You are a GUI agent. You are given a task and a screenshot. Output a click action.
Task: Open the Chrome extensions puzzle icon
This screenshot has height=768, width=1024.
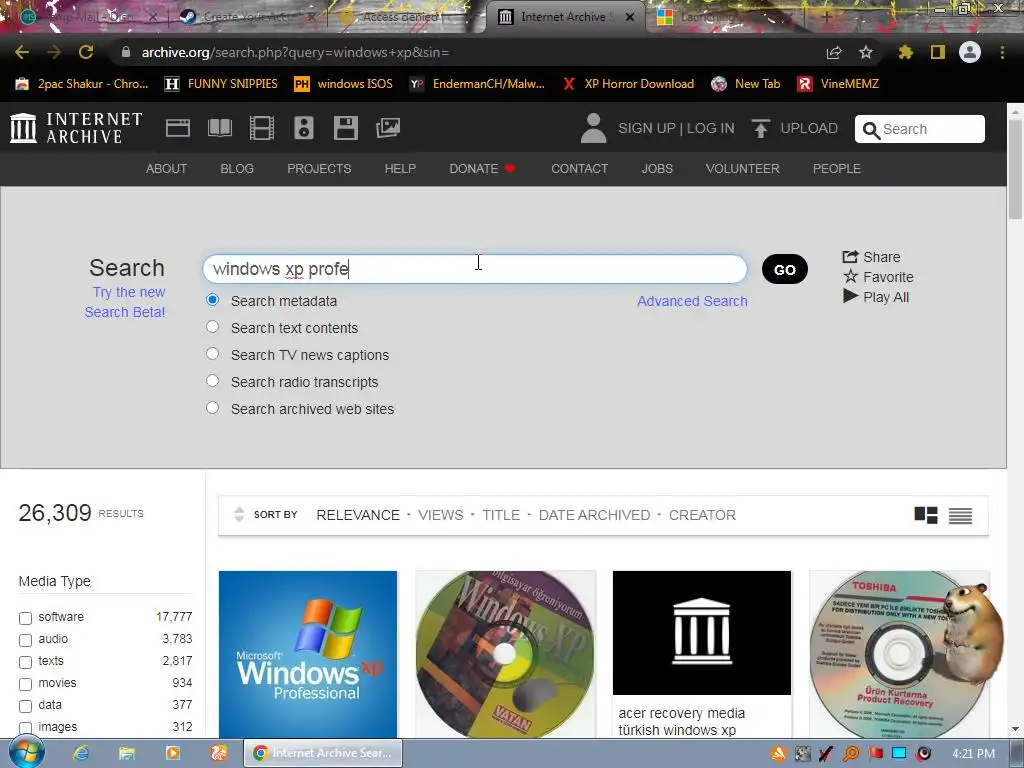coord(906,52)
